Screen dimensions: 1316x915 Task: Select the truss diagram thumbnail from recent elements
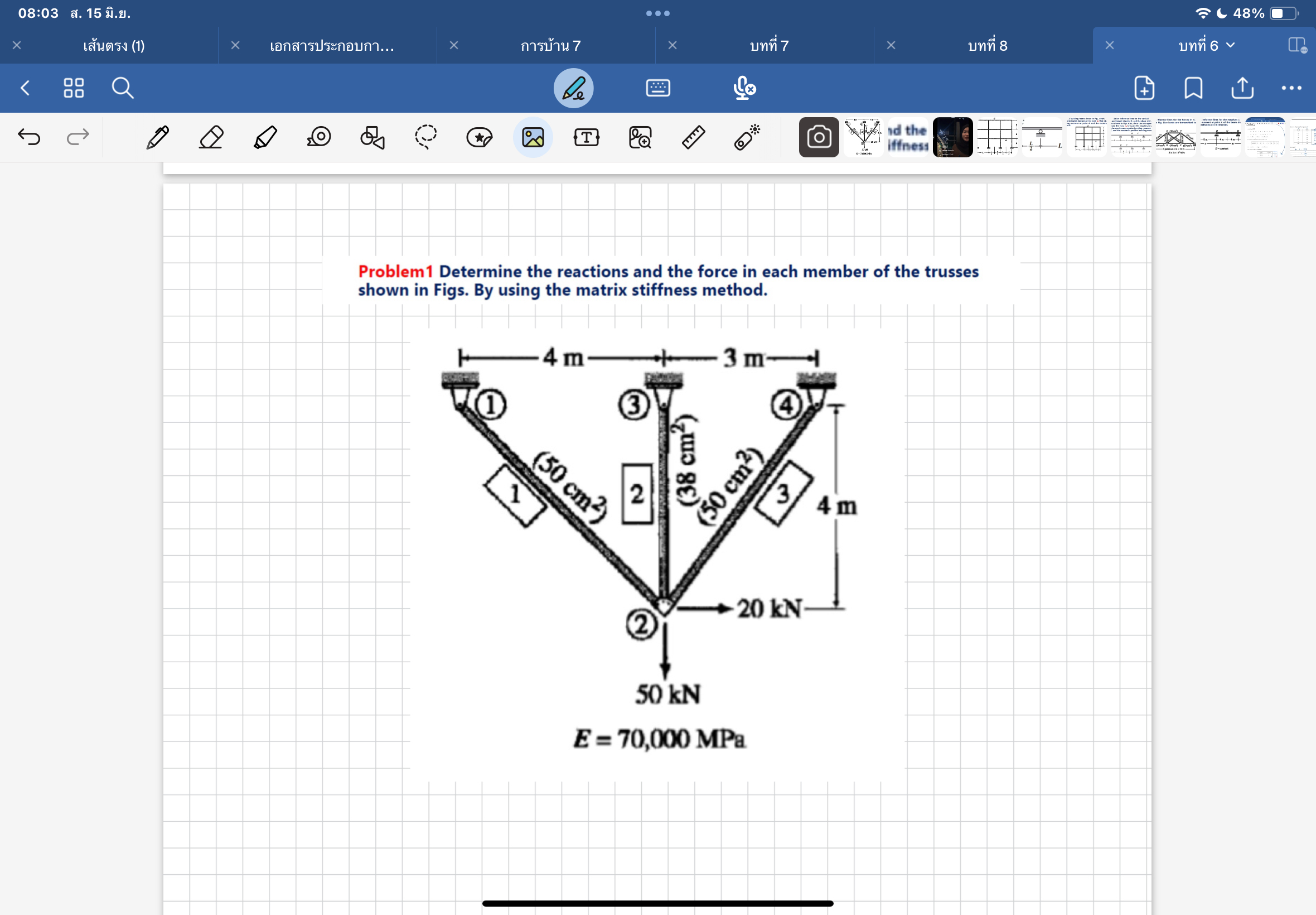click(x=864, y=137)
